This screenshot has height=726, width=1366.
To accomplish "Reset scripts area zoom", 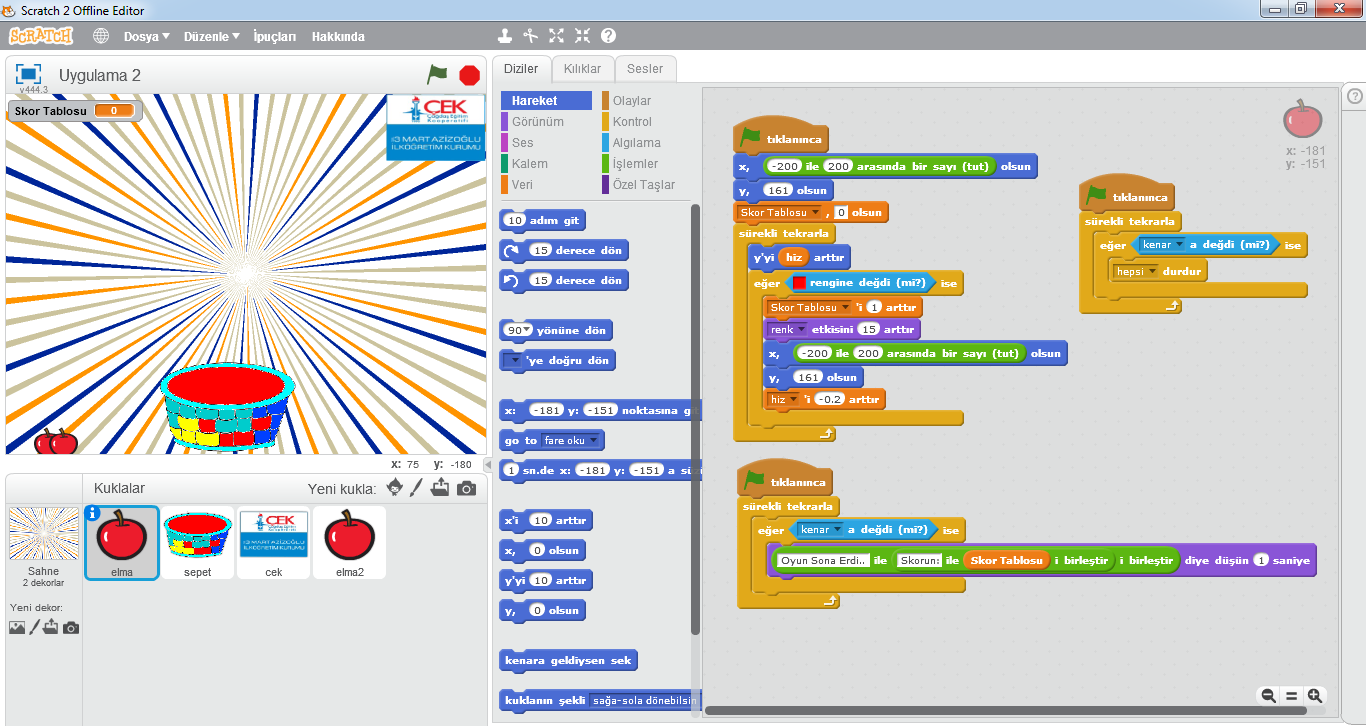I will coord(1291,696).
